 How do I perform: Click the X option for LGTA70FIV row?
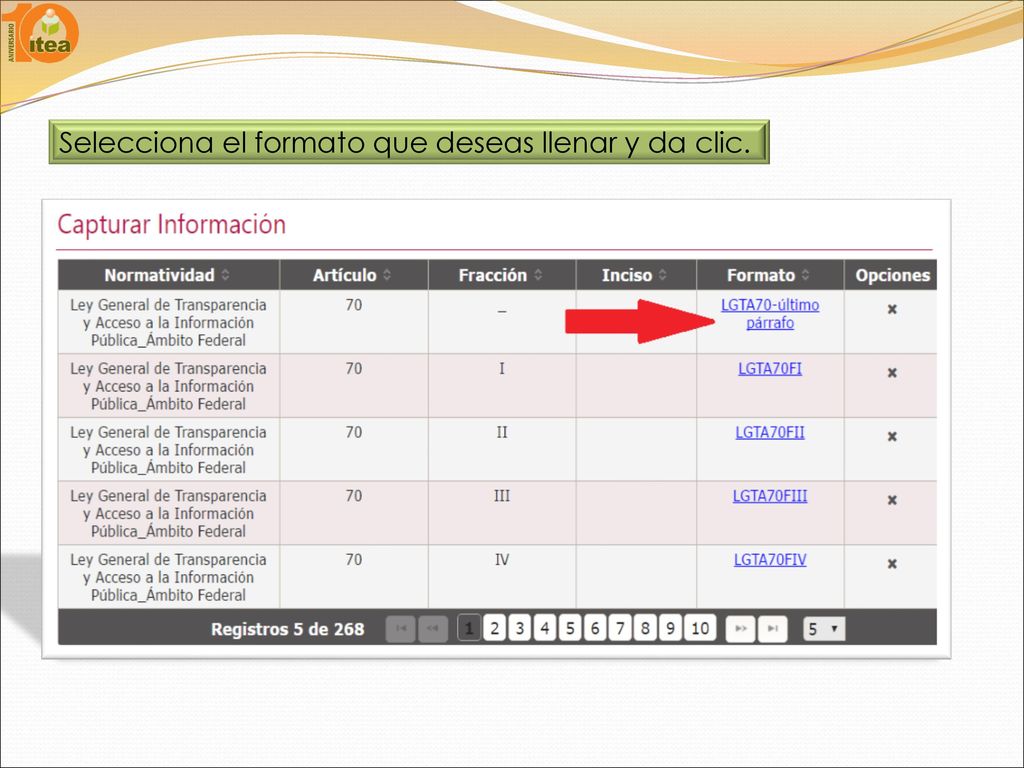892,564
